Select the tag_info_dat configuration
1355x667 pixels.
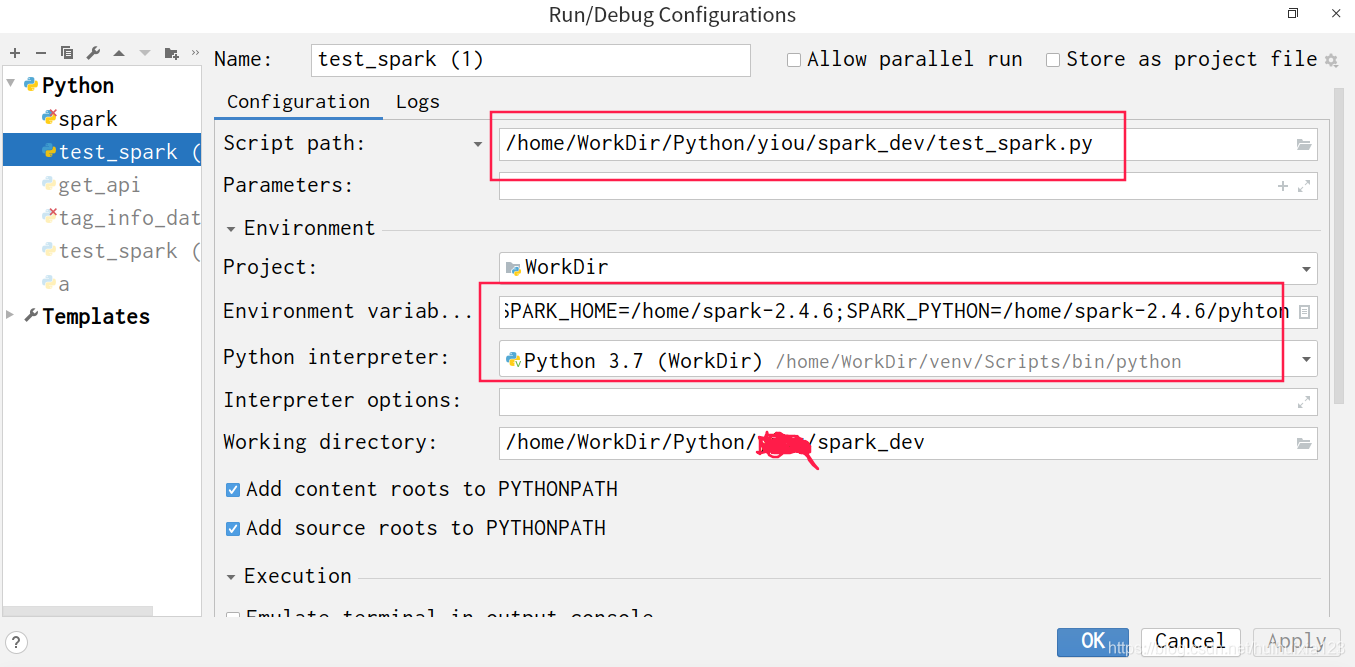click(x=120, y=218)
